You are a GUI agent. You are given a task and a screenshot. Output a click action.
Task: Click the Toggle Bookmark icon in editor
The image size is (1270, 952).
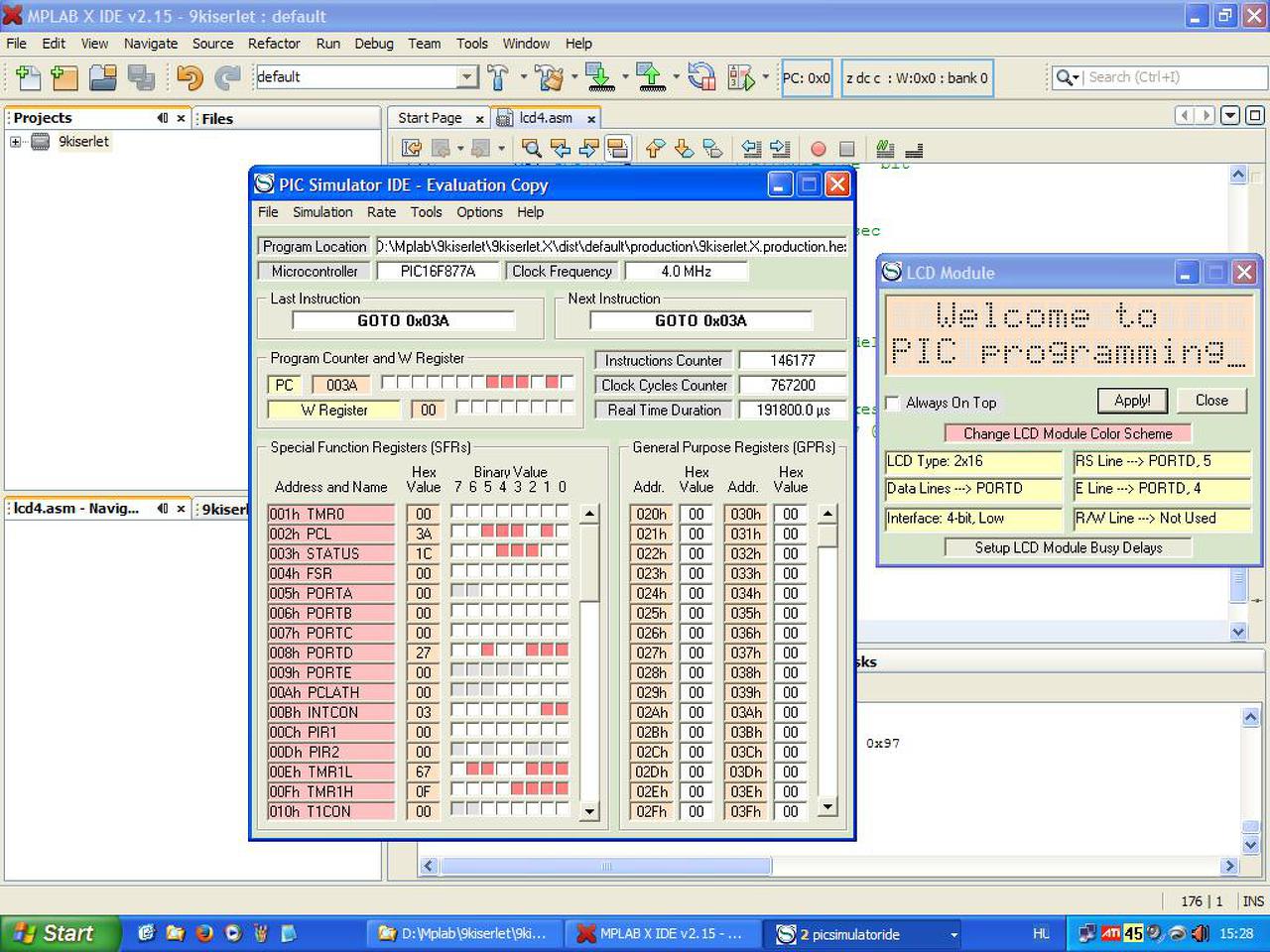(712, 149)
